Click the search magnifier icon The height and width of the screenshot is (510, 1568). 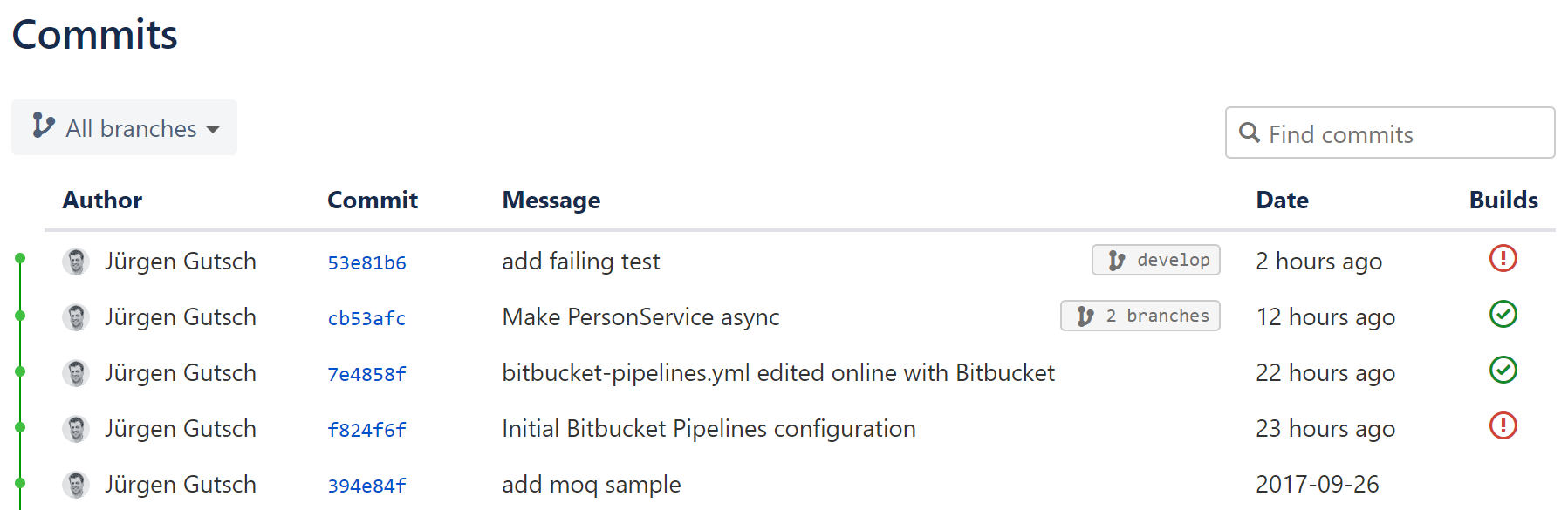1250,133
